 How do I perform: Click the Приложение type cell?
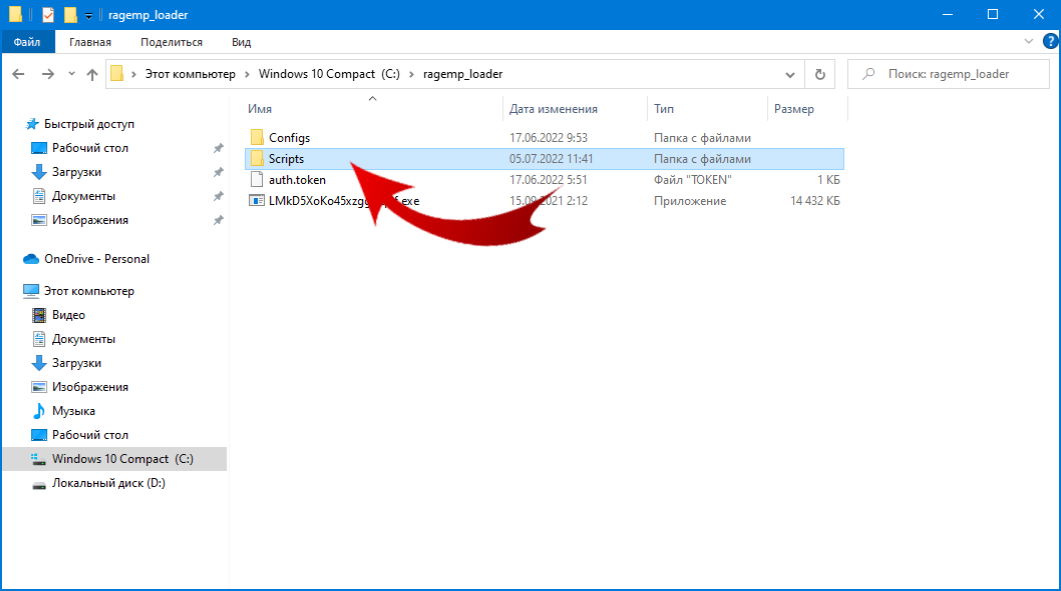[x=690, y=200]
